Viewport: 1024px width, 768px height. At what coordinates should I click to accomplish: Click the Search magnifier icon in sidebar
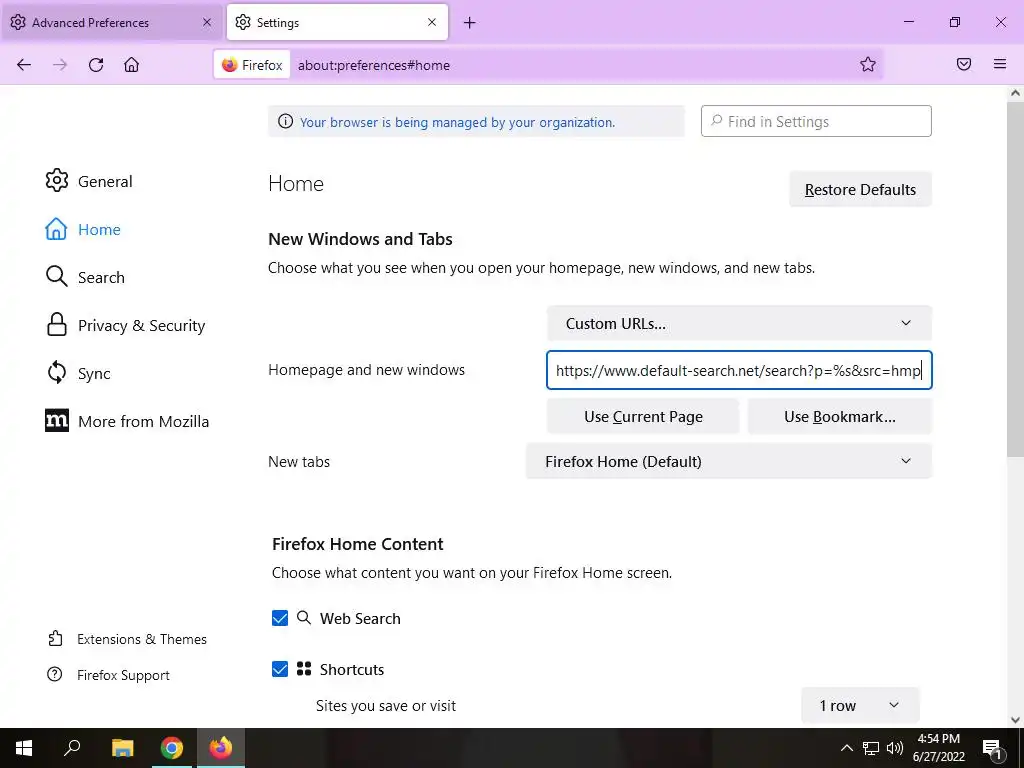tap(56, 277)
